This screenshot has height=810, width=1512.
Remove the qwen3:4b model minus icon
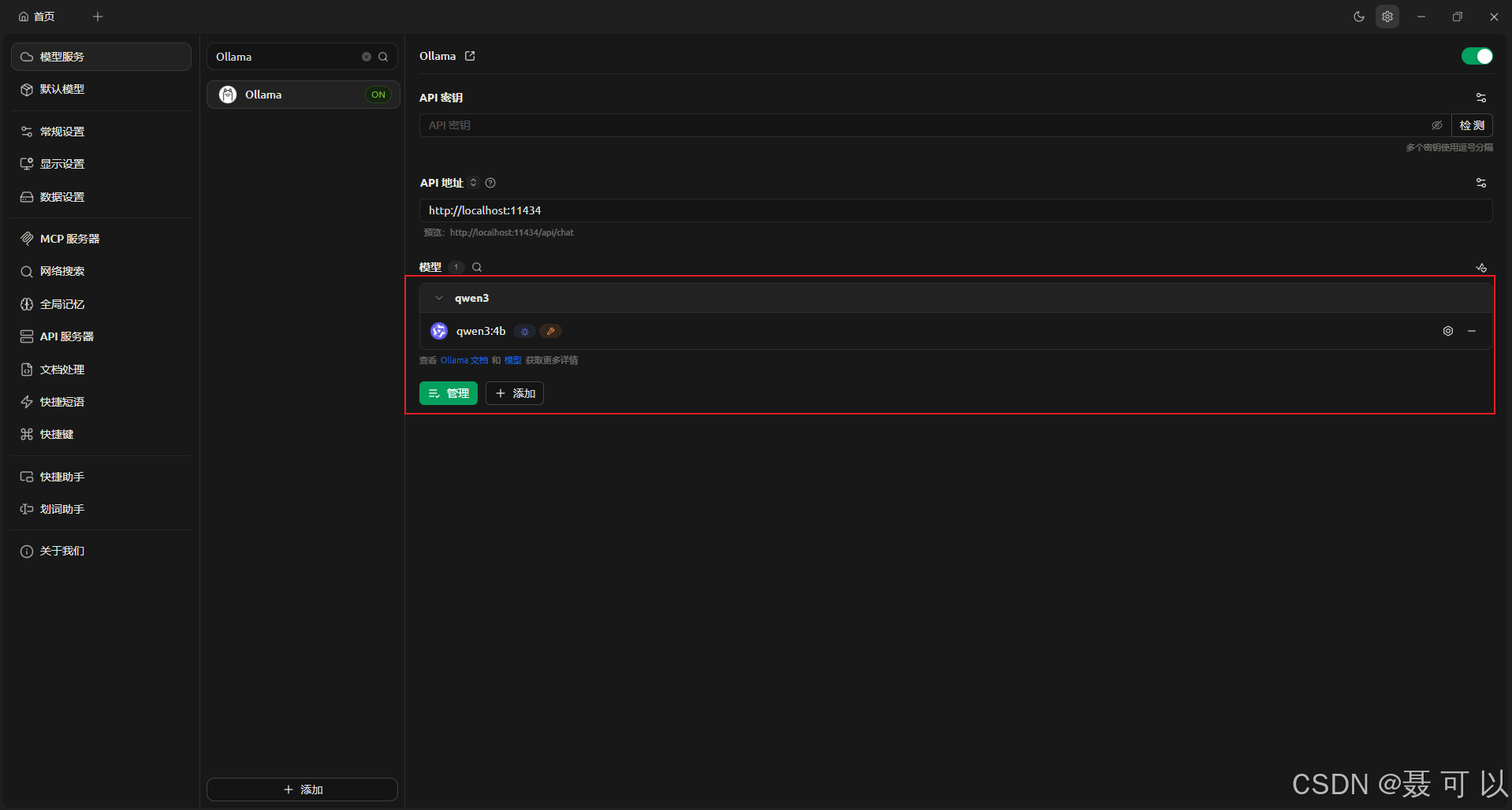(1472, 331)
